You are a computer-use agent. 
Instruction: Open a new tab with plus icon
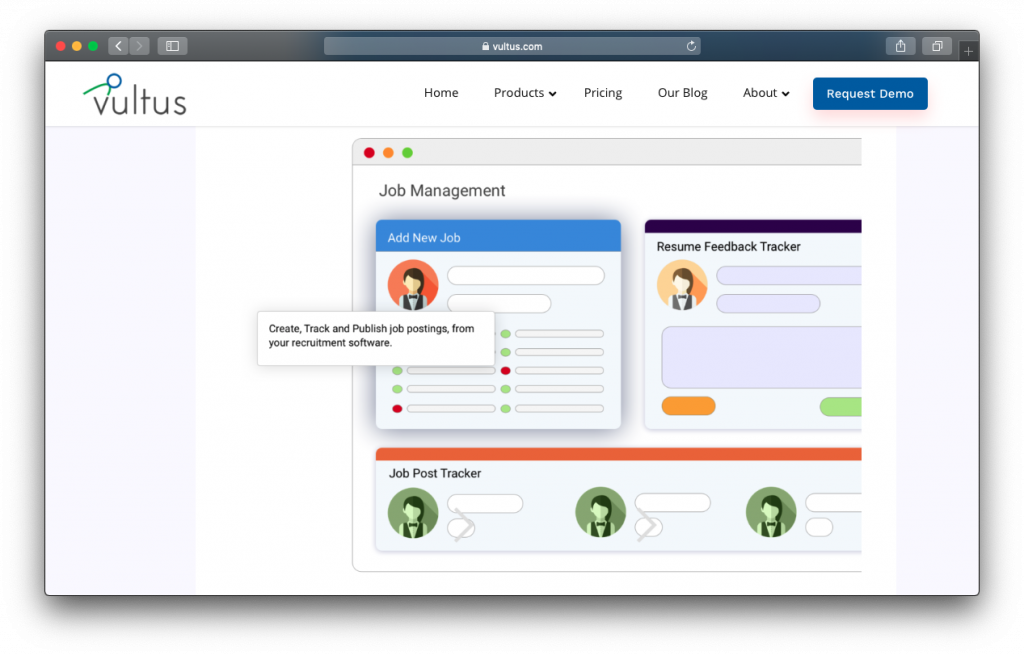tap(967, 50)
